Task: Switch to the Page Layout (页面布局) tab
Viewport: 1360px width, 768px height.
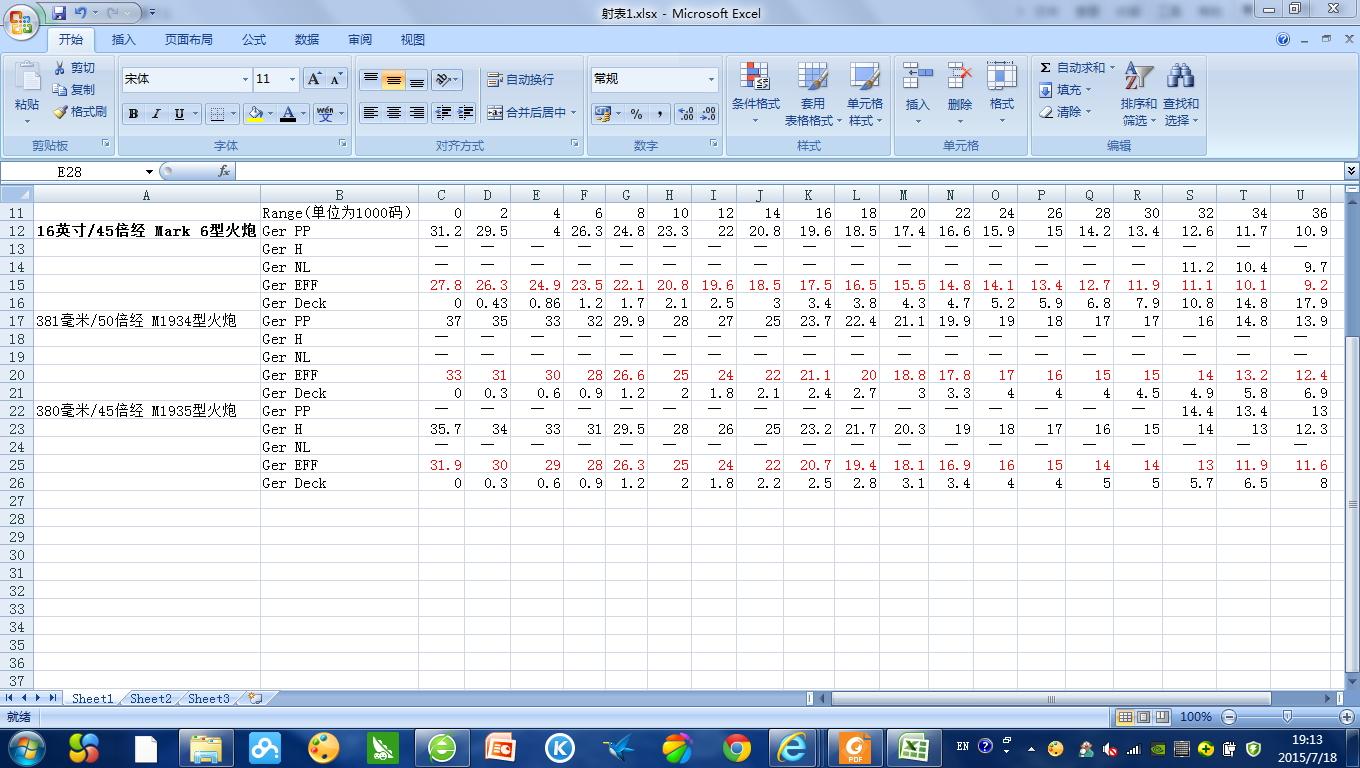Action: coord(189,40)
